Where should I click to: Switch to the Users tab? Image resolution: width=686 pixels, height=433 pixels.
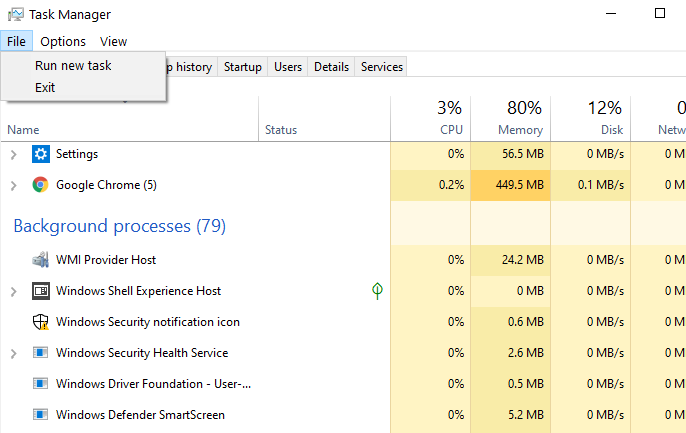288,67
